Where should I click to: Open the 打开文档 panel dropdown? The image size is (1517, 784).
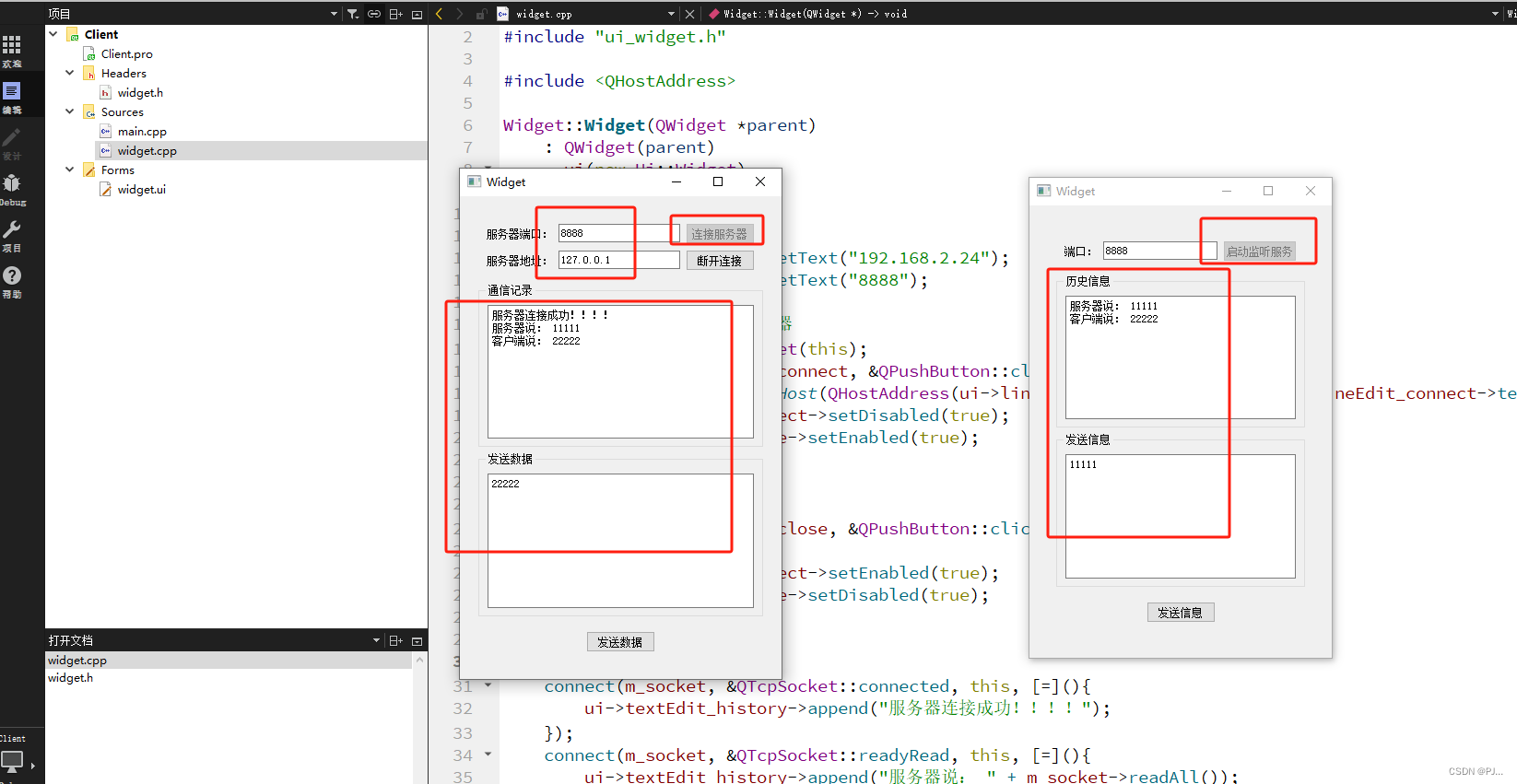[x=376, y=640]
